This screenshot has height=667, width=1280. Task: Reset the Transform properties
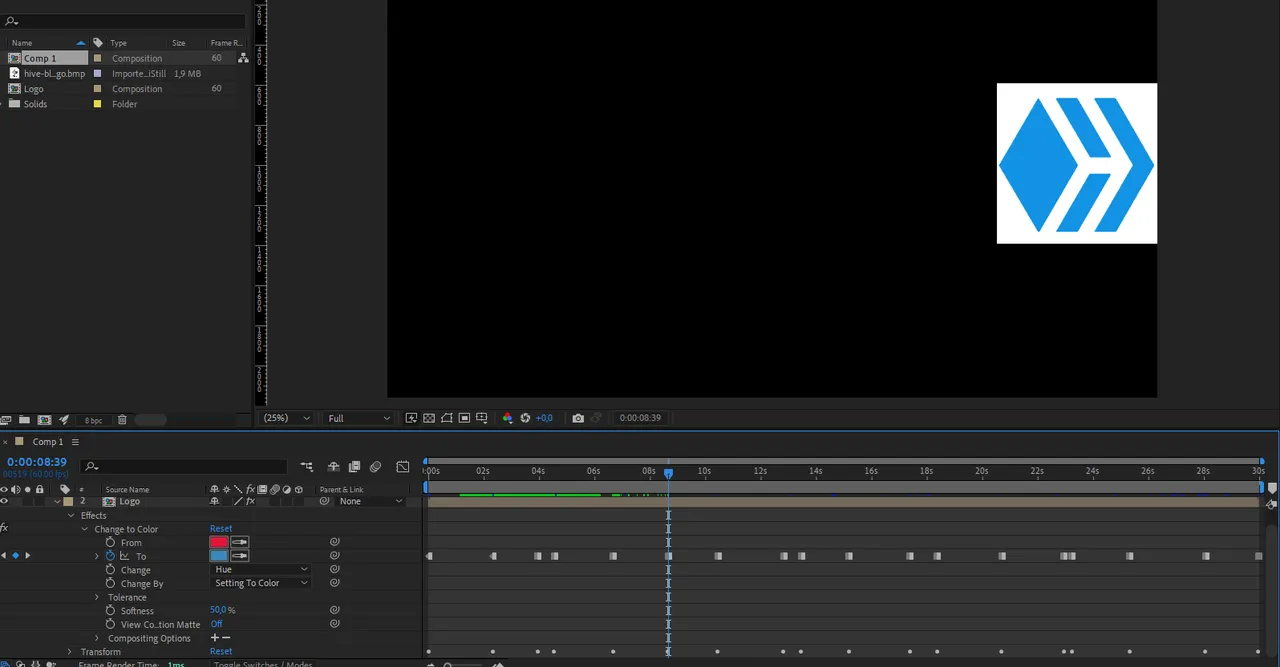(221, 651)
